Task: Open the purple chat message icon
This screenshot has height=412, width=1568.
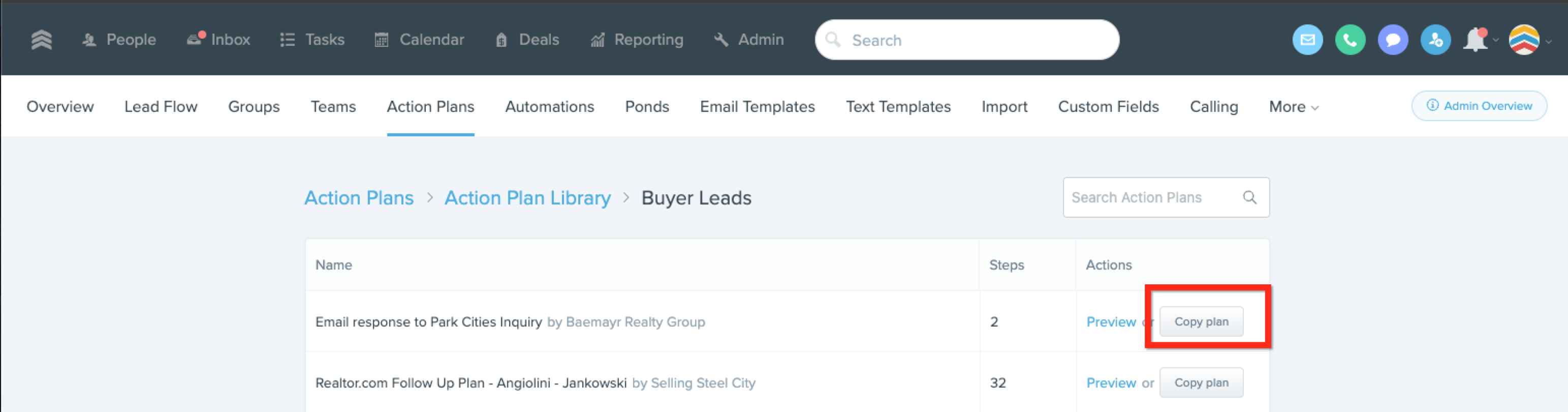Action: pos(1392,40)
